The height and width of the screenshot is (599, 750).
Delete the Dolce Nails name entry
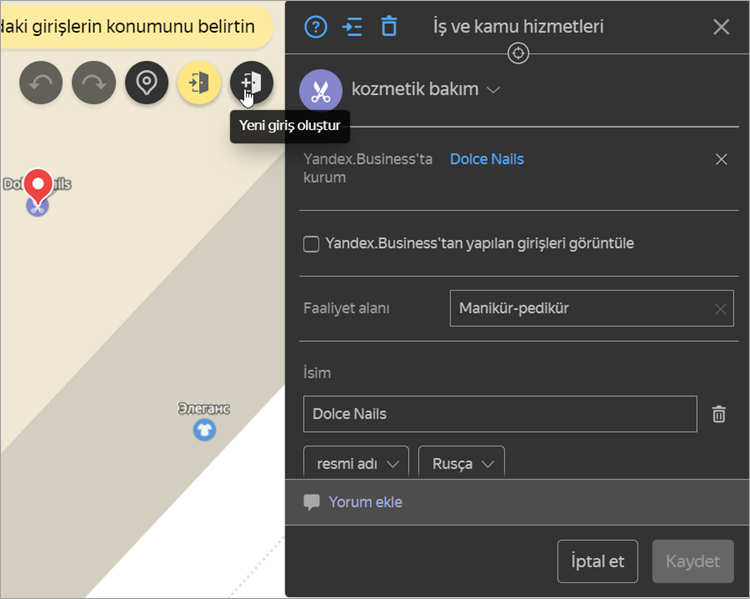click(719, 414)
